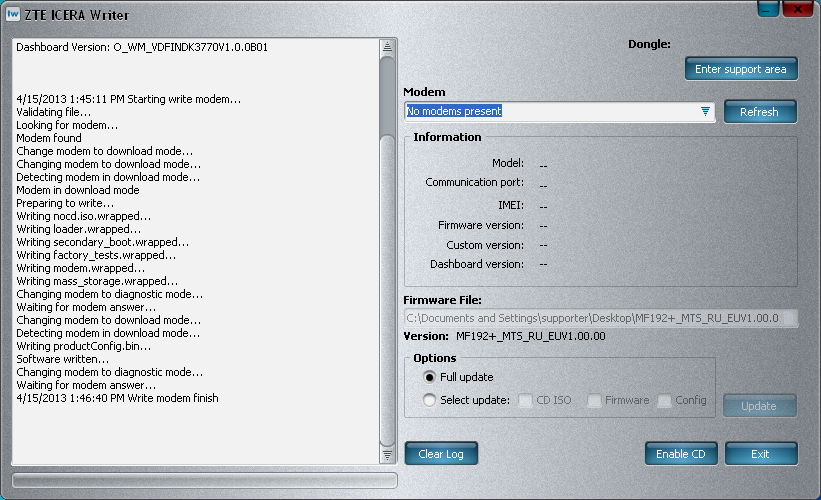Viewport: 821px width, 500px height.
Task: Refresh the modem list
Action: 760,112
